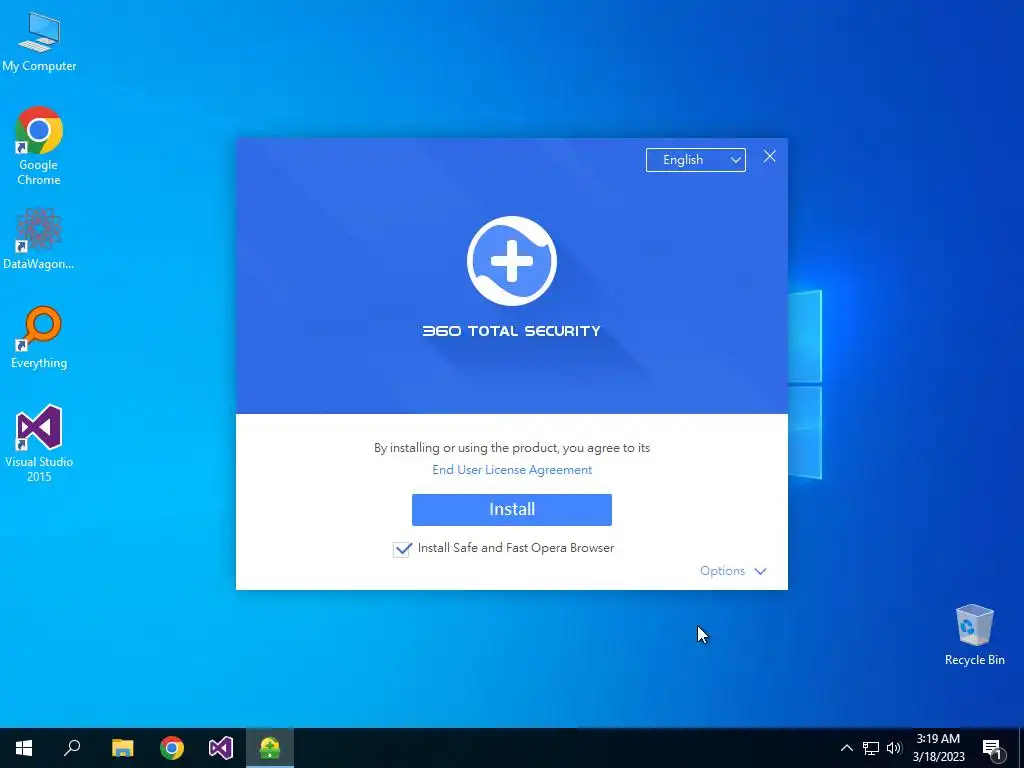The image size is (1024, 768).
Task: Open File Explorer from the taskbar
Action: [x=122, y=748]
